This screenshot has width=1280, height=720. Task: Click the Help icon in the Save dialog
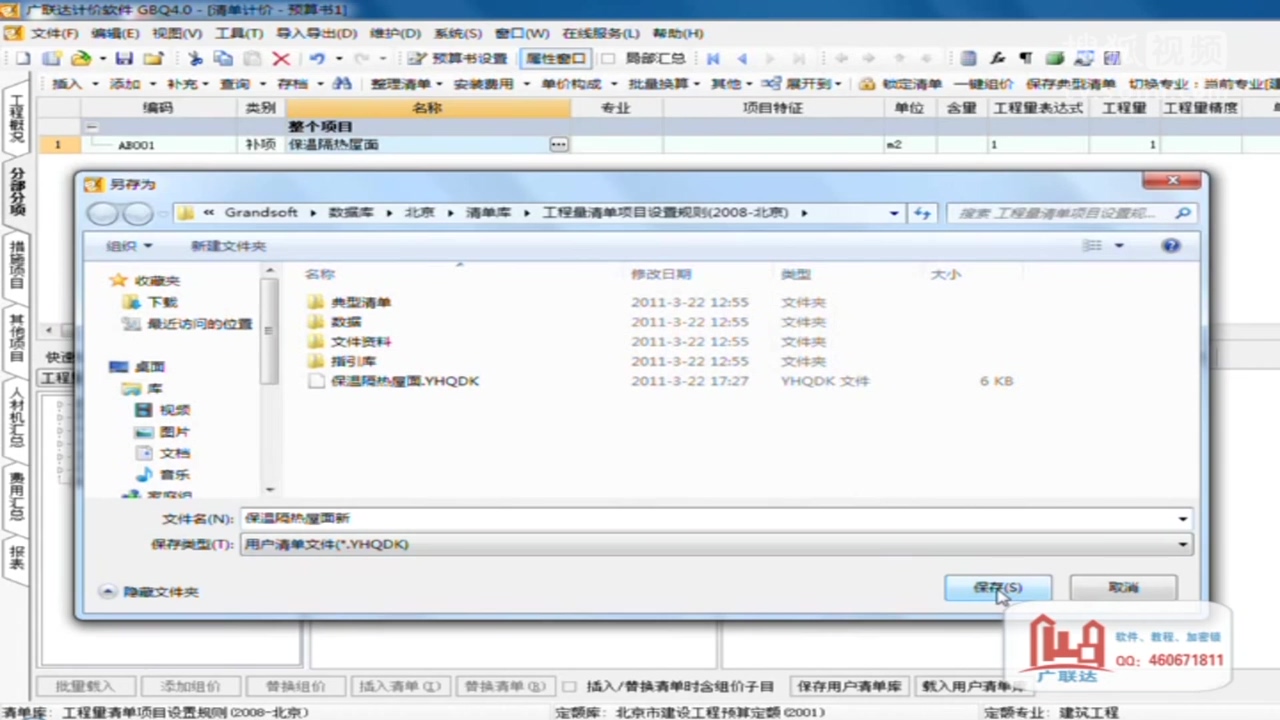[x=1170, y=245]
